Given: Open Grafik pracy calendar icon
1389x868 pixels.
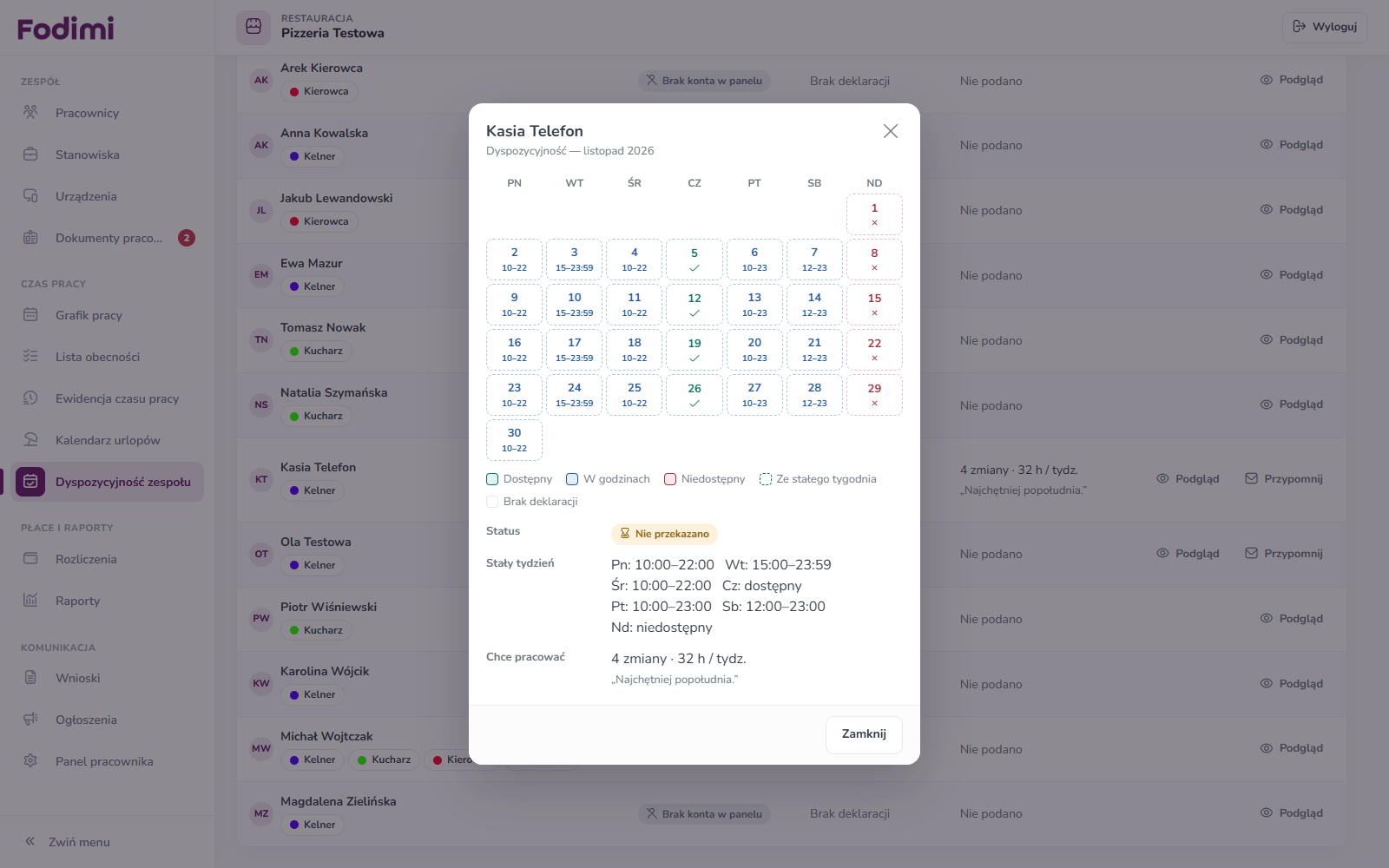Looking at the screenshot, I should pyautogui.click(x=30, y=315).
